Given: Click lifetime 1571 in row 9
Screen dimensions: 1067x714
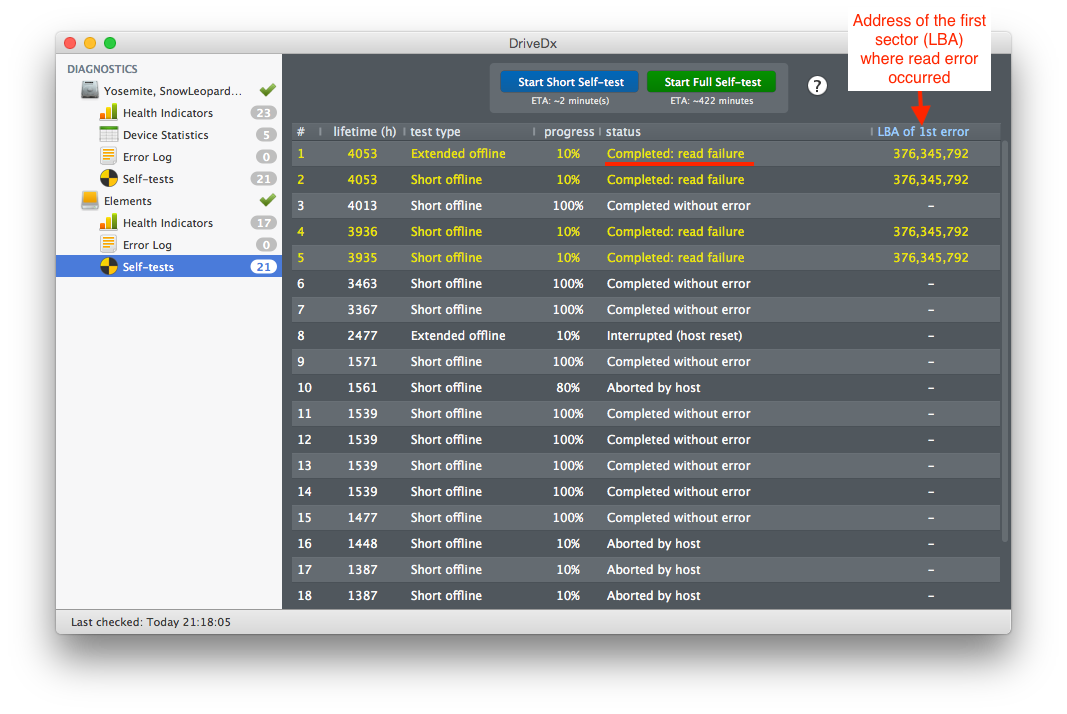Looking at the screenshot, I should [362, 361].
